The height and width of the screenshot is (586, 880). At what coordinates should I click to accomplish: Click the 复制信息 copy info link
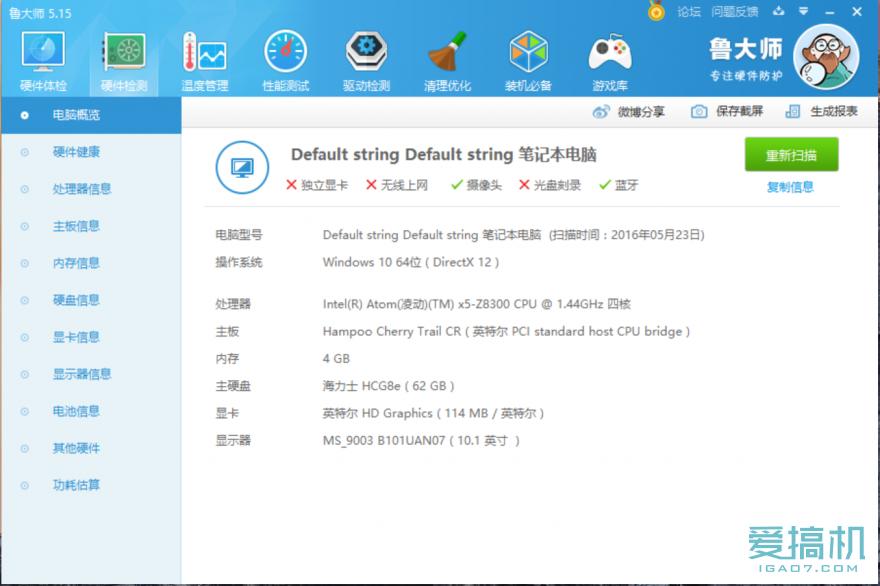(790, 187)
